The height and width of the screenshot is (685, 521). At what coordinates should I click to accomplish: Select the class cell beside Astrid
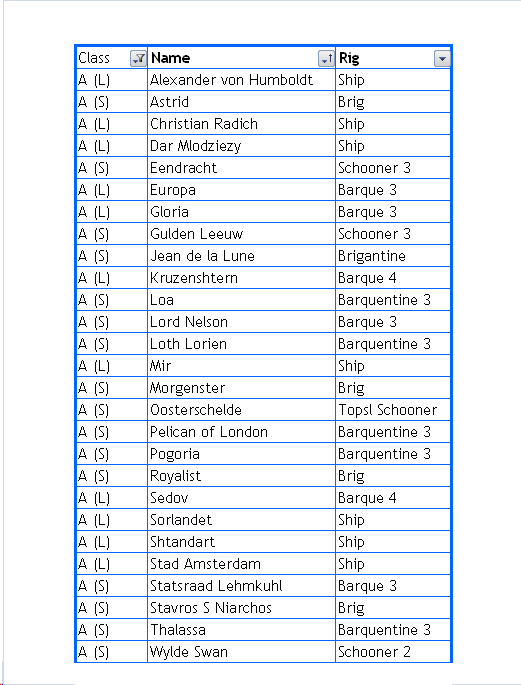[112, 102]
